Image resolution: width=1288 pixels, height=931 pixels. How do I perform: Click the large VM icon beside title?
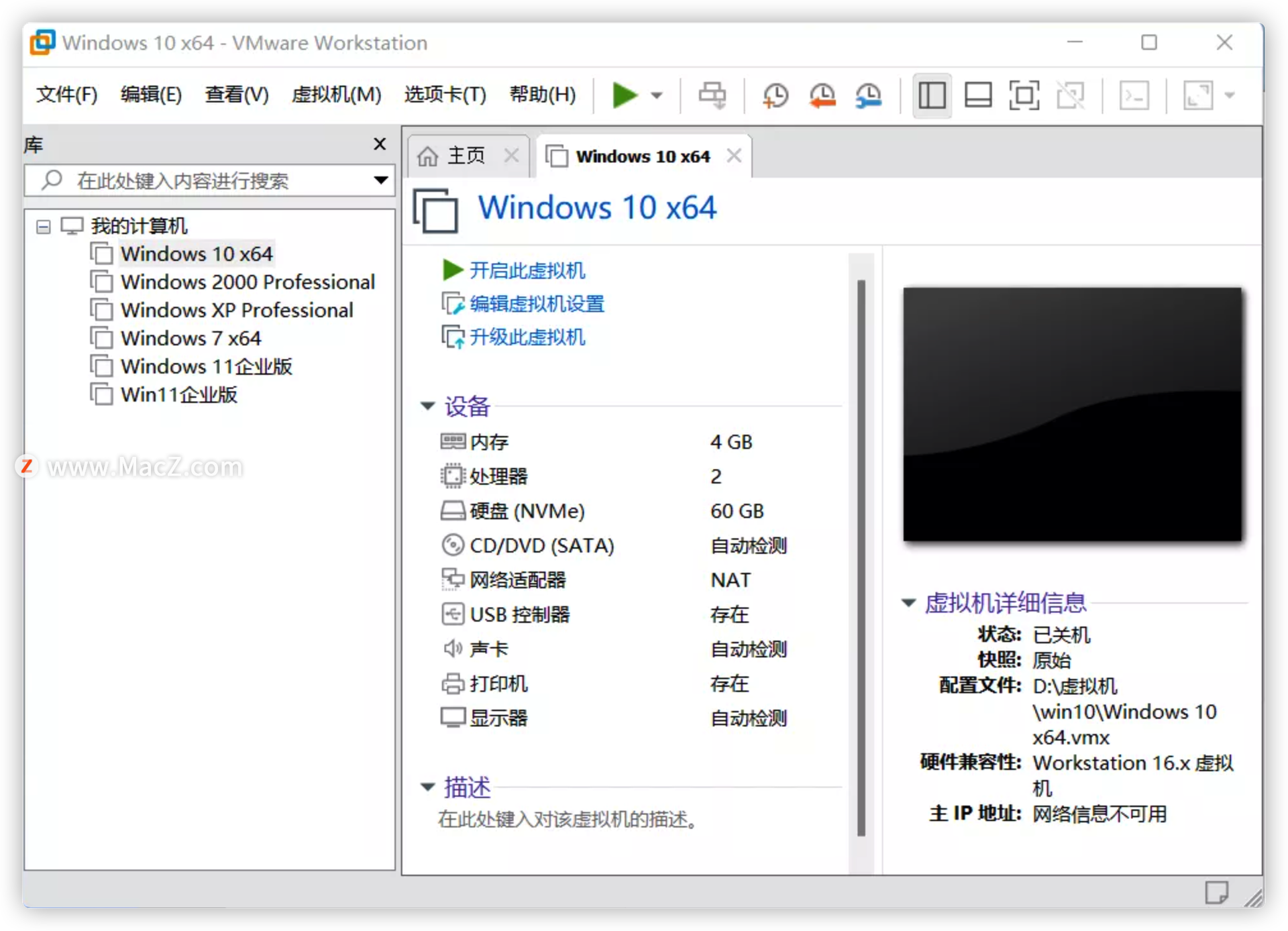(x=436, y=211)
